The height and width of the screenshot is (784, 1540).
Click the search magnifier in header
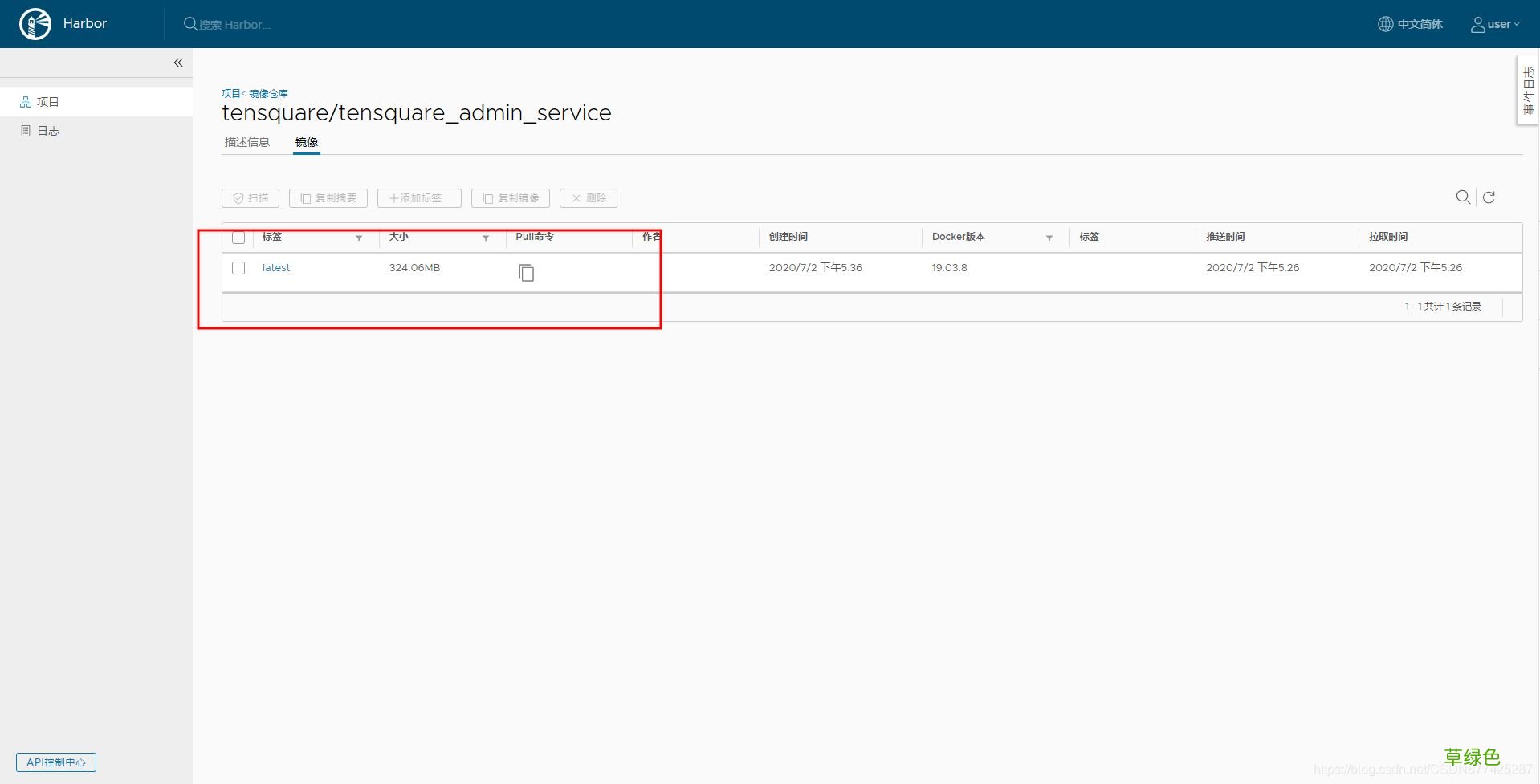coord(190,24)
